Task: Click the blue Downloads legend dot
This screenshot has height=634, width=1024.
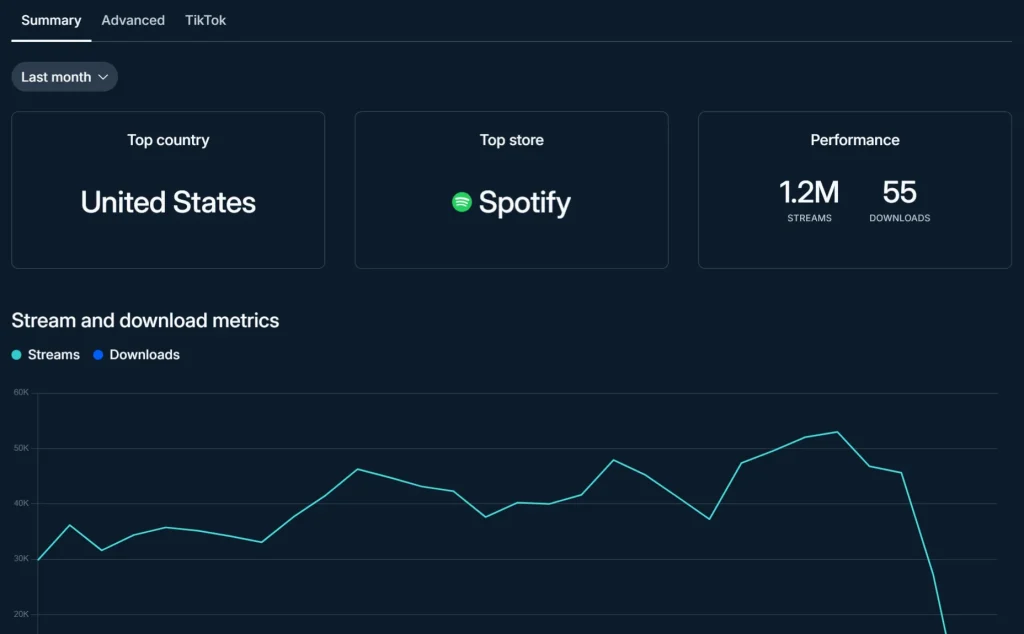Action: pyautogui.click(x=98, y=355)
